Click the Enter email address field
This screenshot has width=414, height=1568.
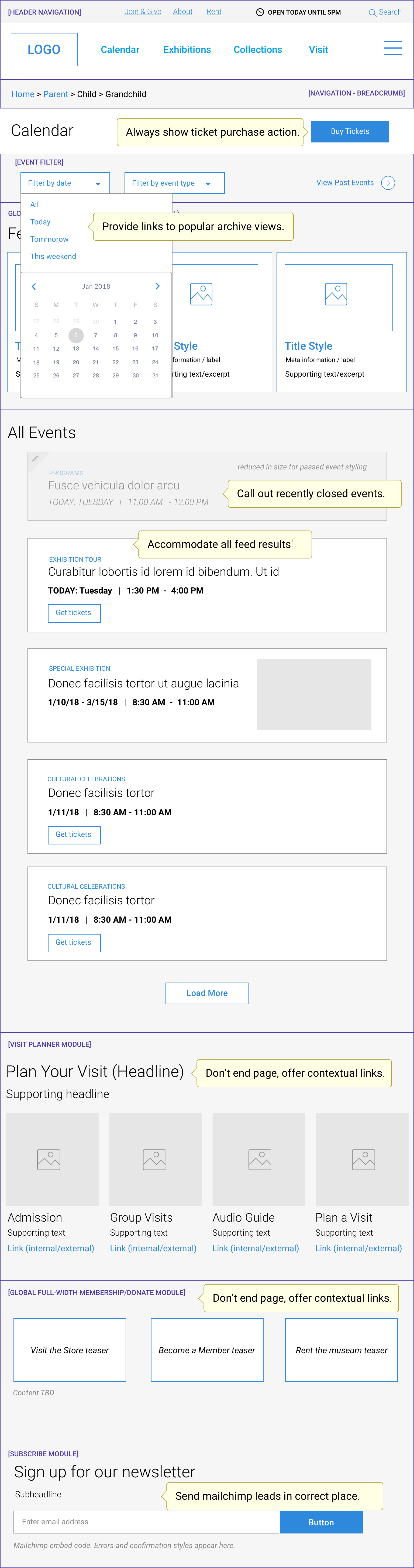pos(146,1522)
